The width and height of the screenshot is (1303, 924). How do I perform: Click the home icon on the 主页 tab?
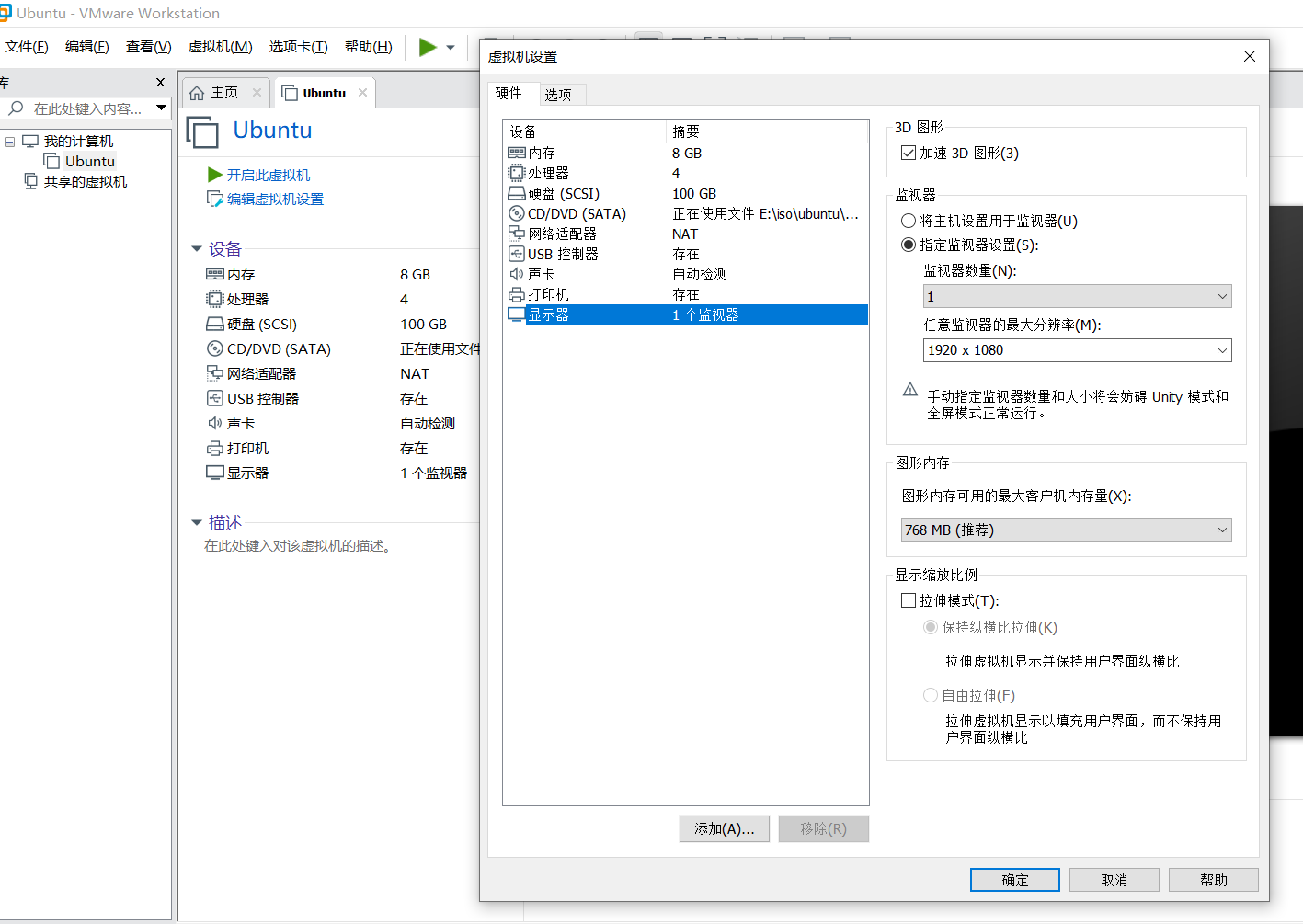tap(197, 93)
